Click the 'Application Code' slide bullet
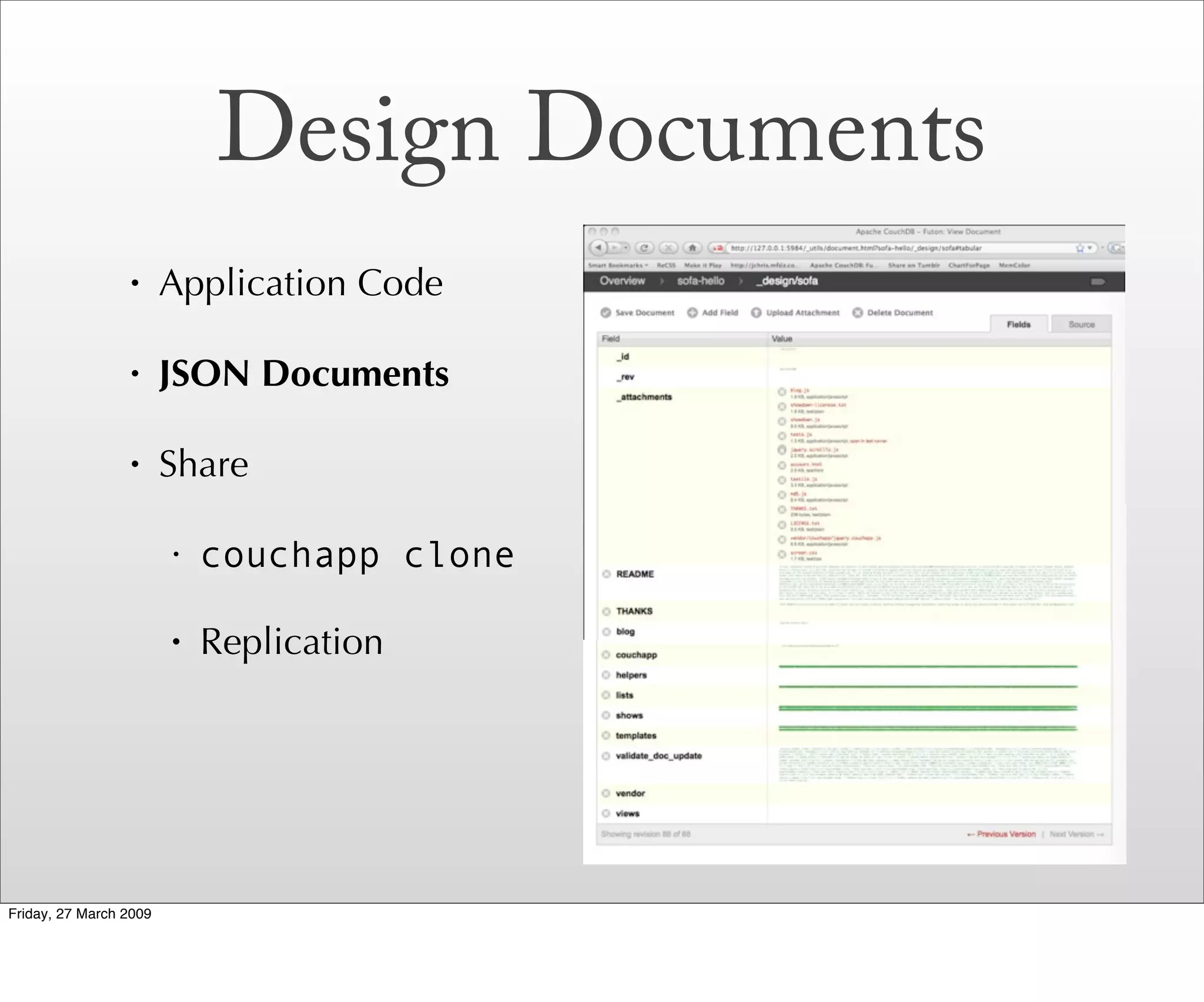The height and width of the screenshot is (1002, 1204). (x=301, y=283)
